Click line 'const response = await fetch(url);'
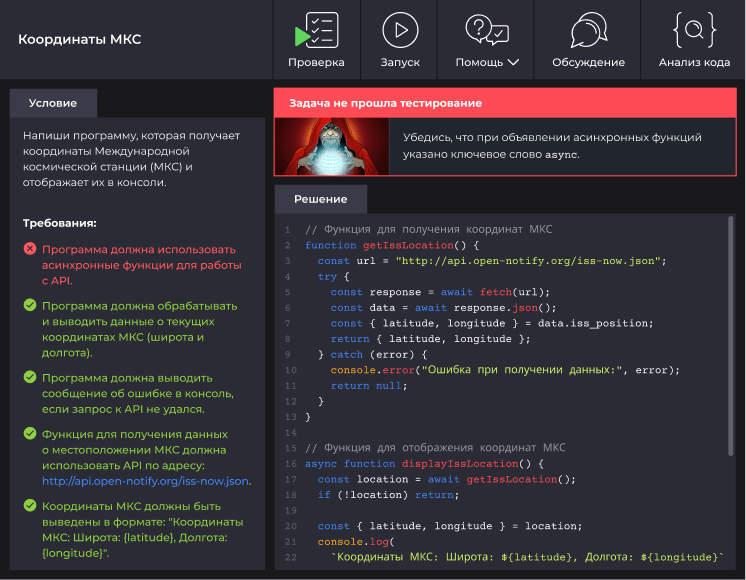This screenshot has height=580, width=746. [x=440, y=292]
